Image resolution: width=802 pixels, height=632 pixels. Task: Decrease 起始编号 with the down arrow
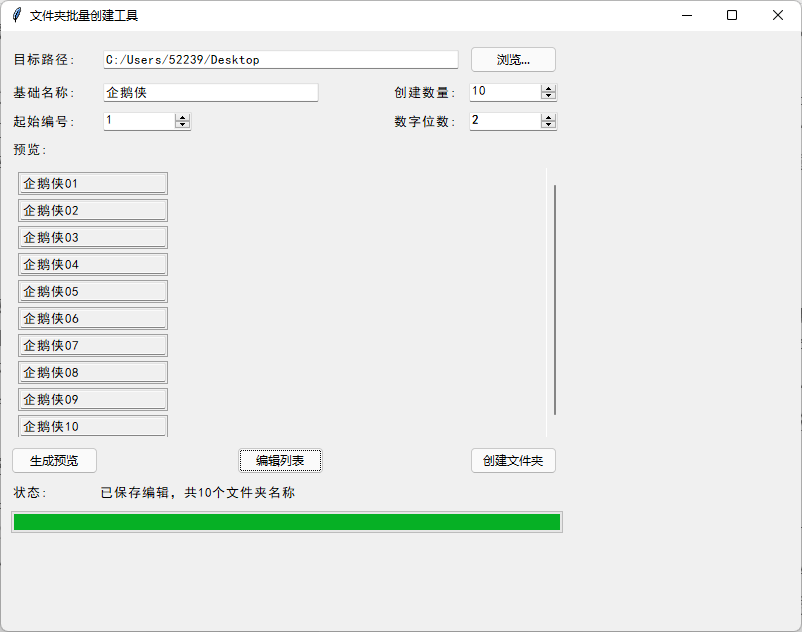(x=183, y=125)
